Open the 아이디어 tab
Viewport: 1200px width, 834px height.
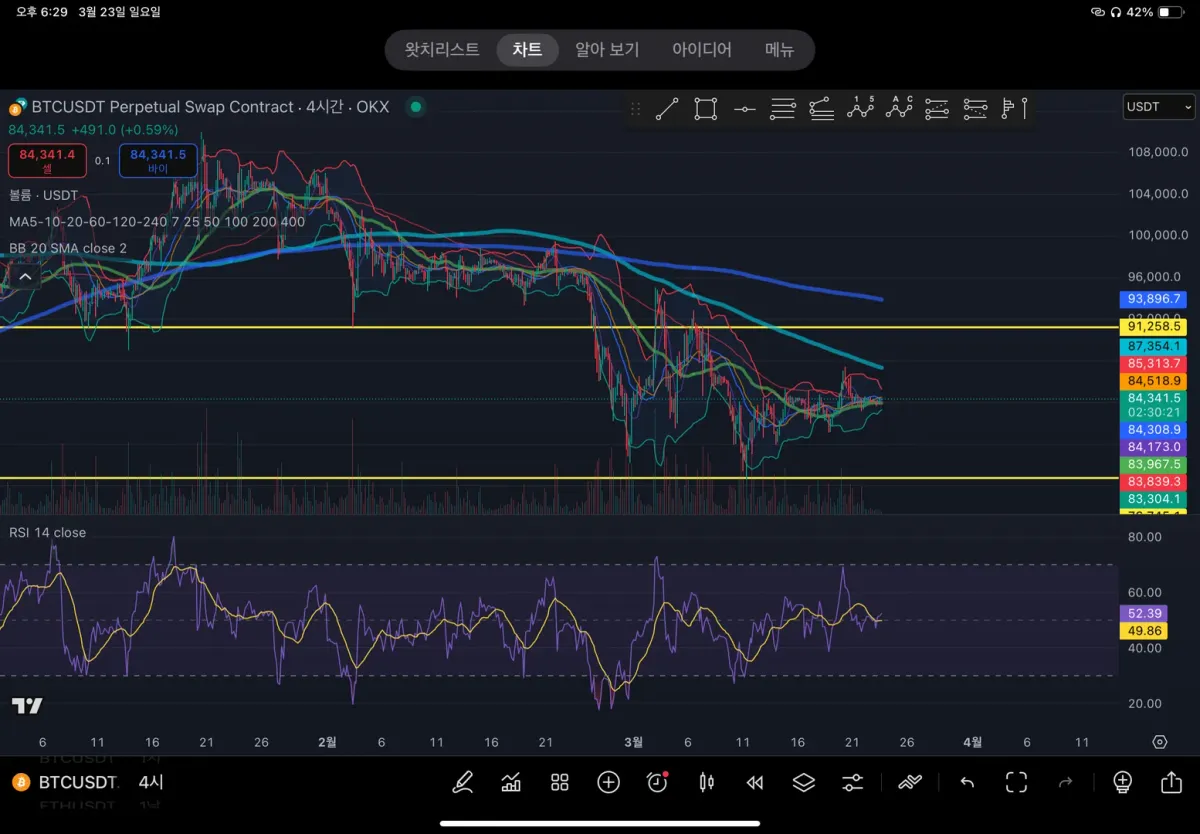[702, 50]
